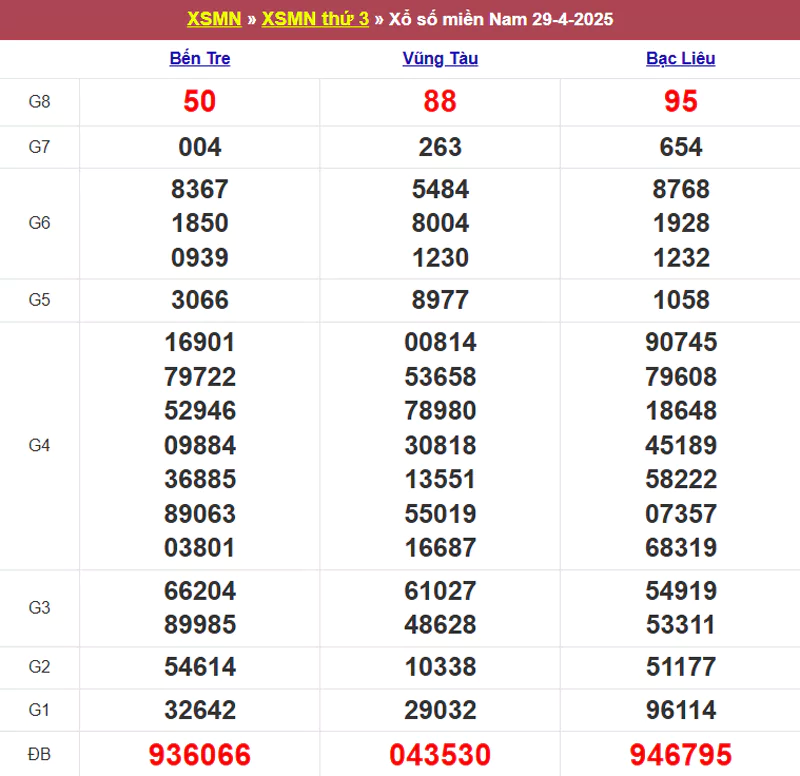Click G5 number 1058

pyautogui.click(x=681, y=299)
